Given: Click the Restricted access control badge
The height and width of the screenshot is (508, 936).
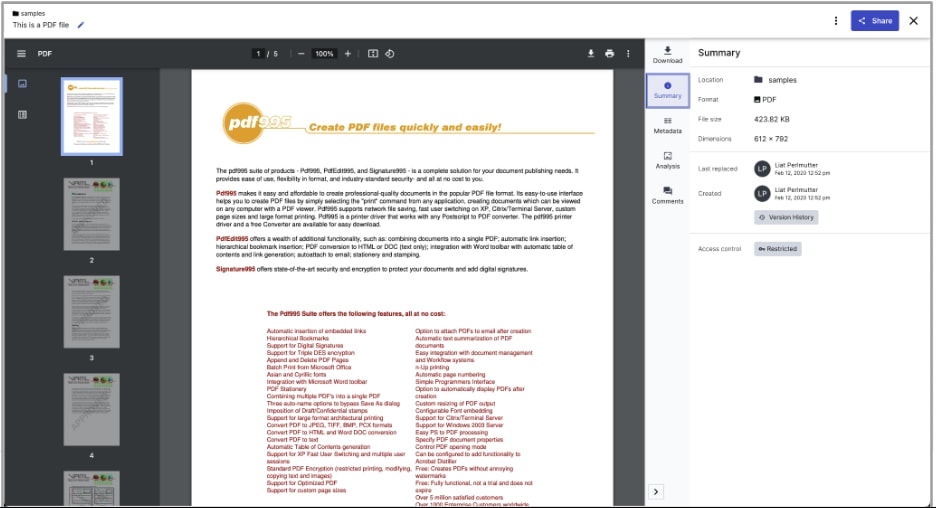Looking at the screenshot, I should click(777, 249).
